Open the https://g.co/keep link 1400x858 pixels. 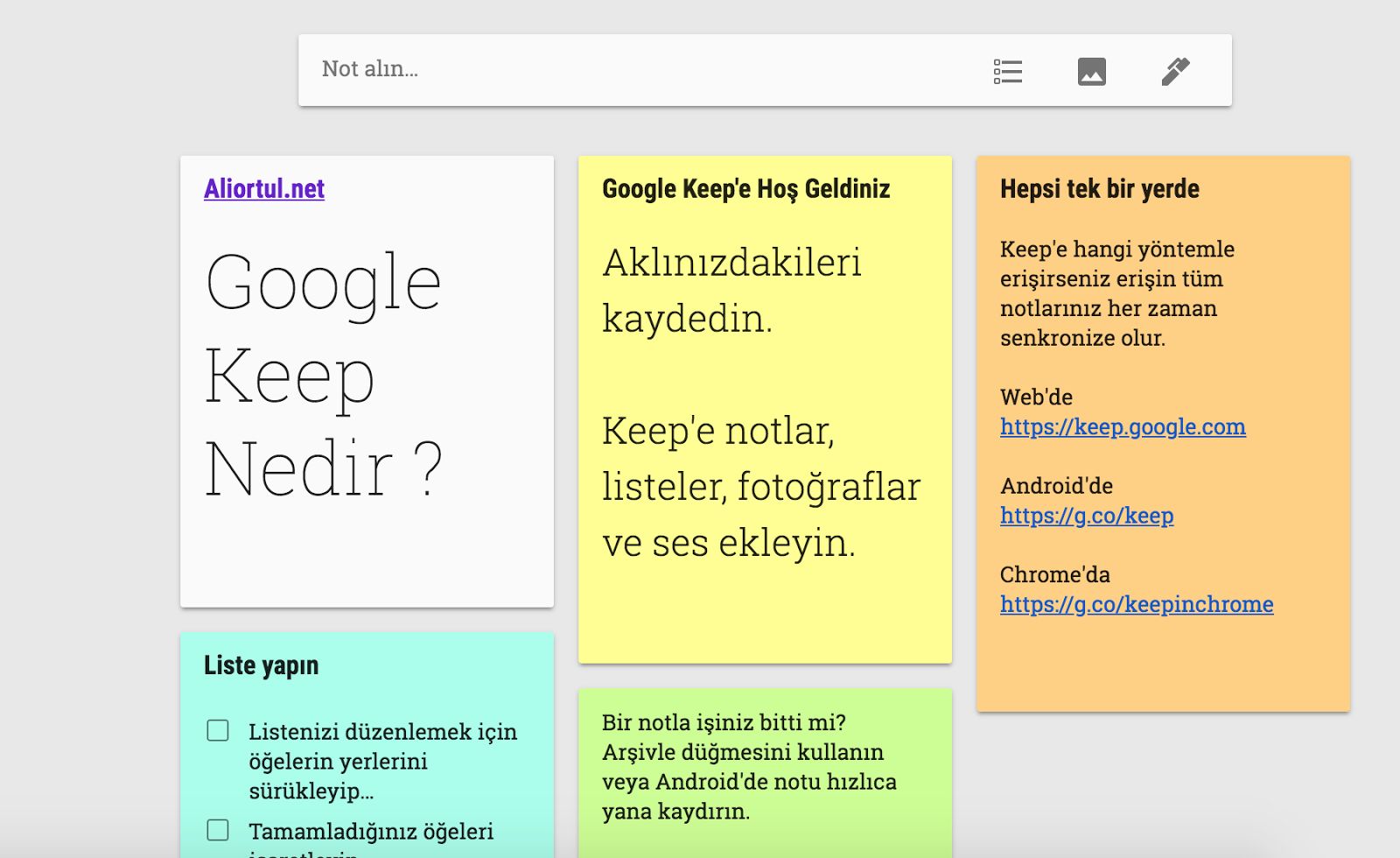1087,516
